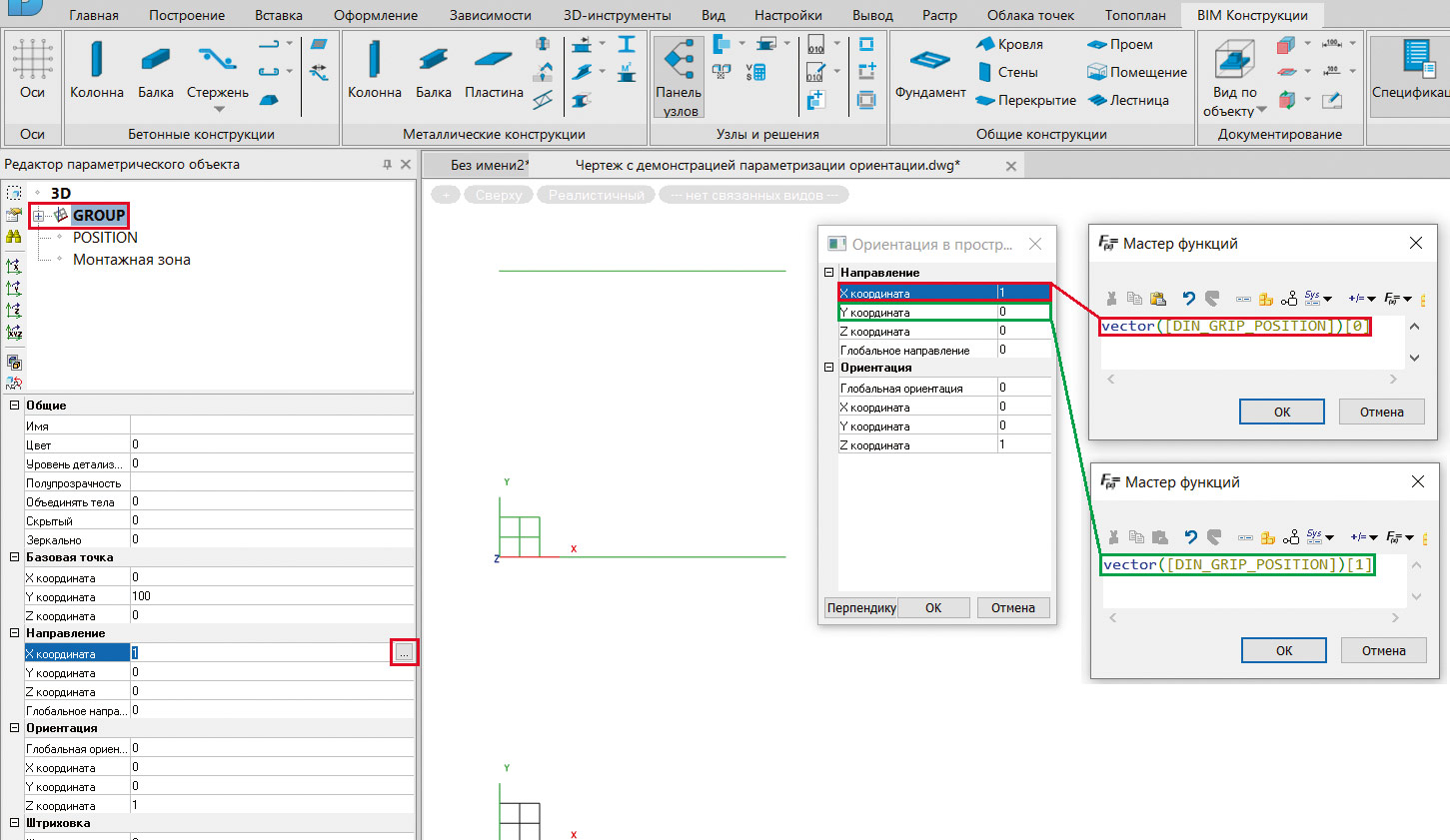Click the Вид по объекту icon
Screen dimensions: 1450x840
tap(1234, 60)
